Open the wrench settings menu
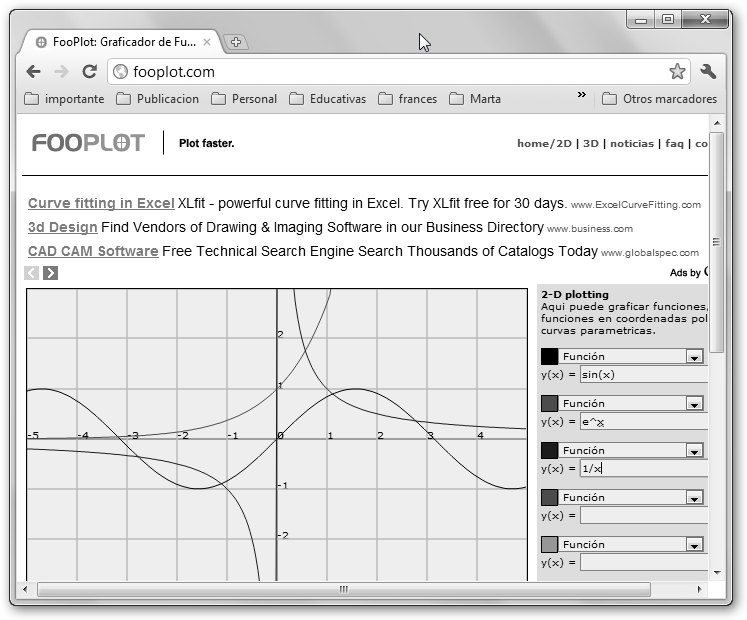 708,72
